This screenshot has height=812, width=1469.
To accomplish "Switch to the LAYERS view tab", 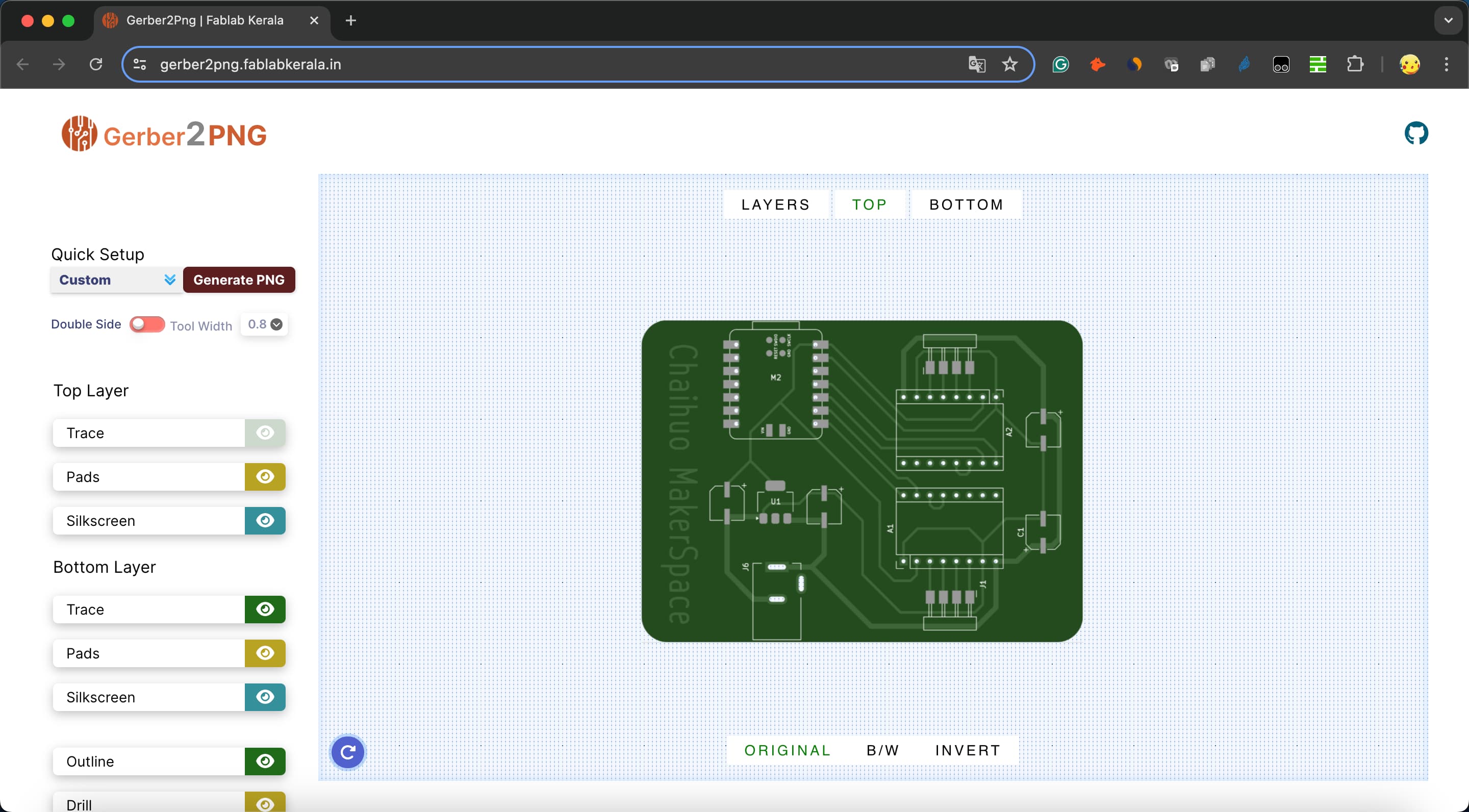I will [x=775, y=205].
